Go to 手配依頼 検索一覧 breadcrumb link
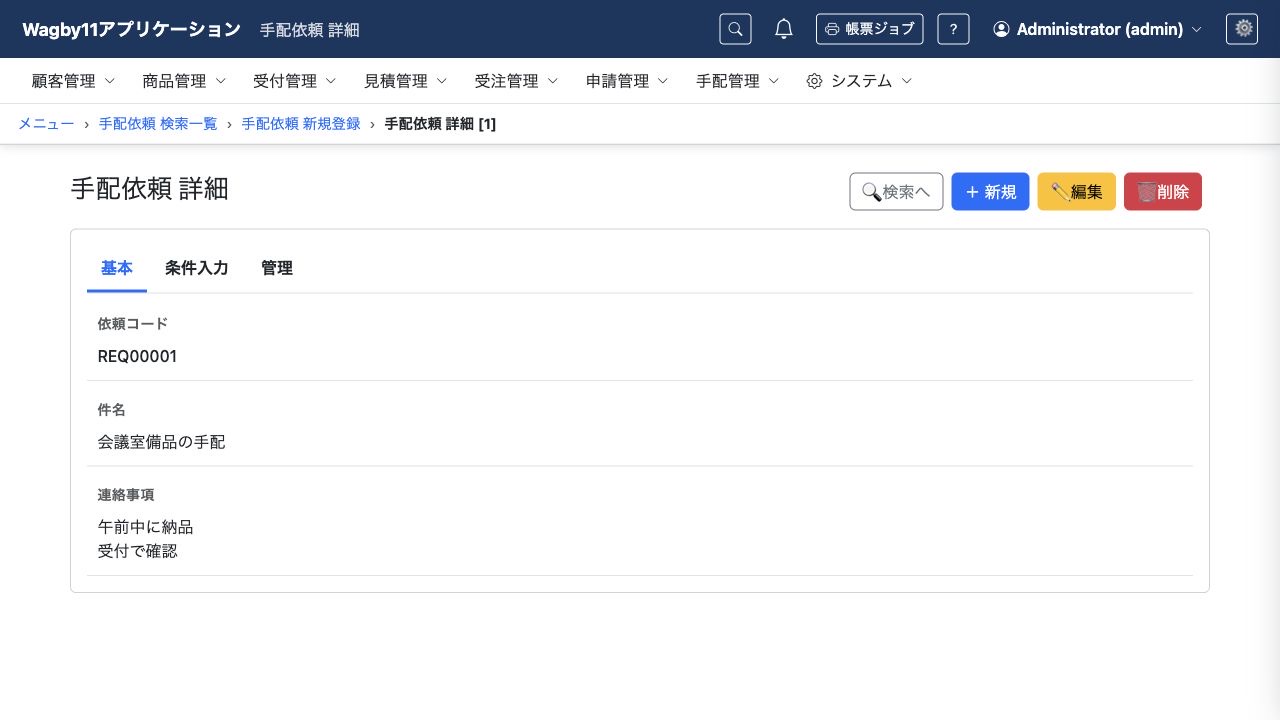Image resolution: width=1280 pixels, height=720 pixels. 158,124
